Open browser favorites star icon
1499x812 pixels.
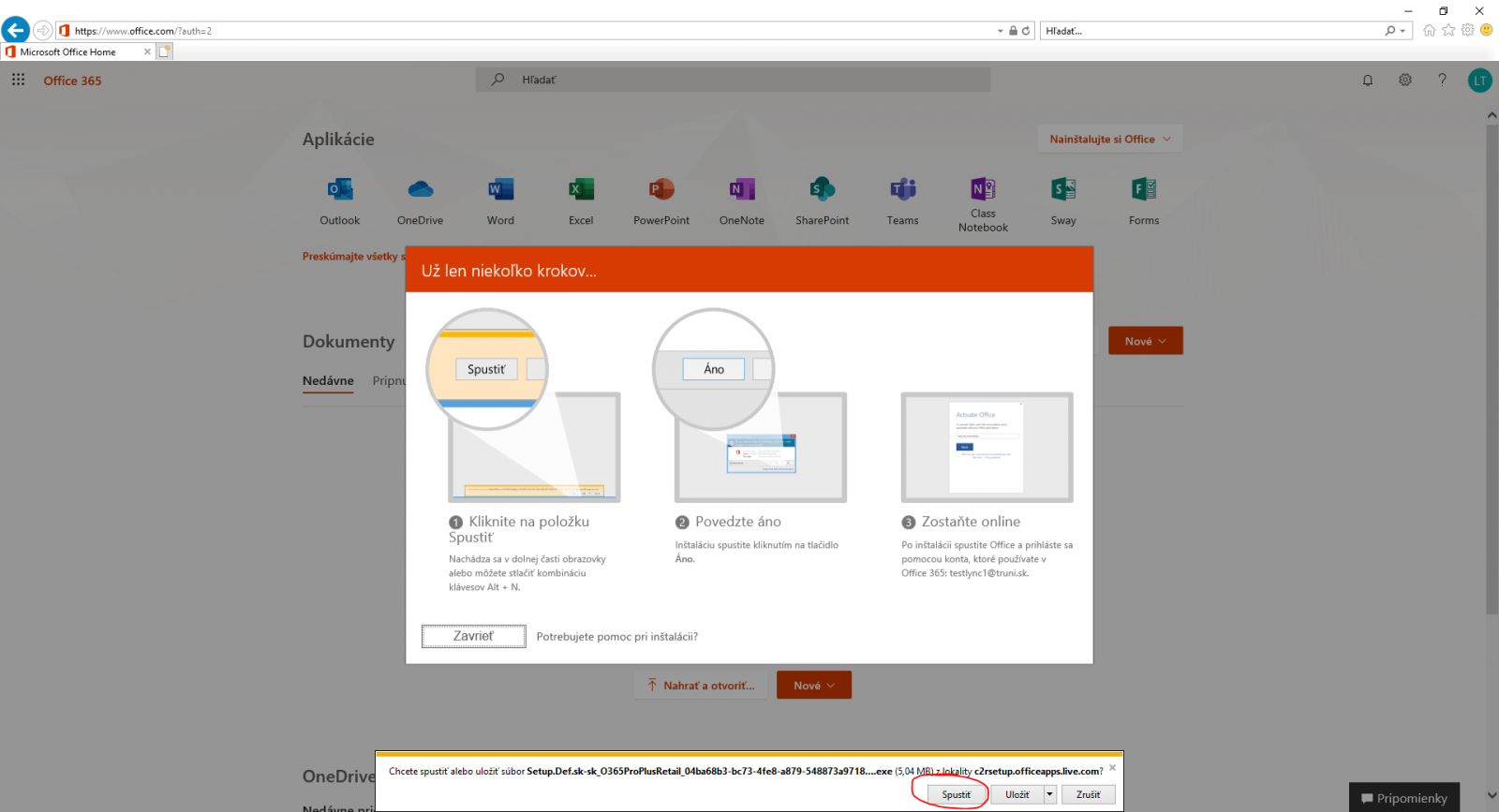point(1448,30)
